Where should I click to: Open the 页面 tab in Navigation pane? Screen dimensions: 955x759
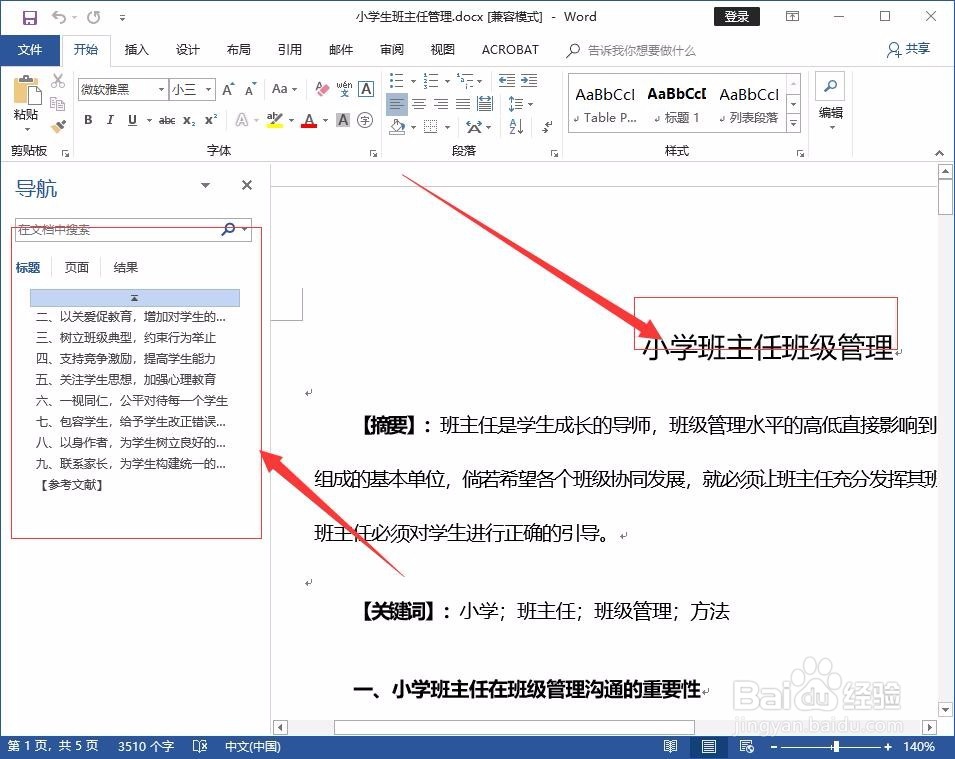click(x=76, y=267)
